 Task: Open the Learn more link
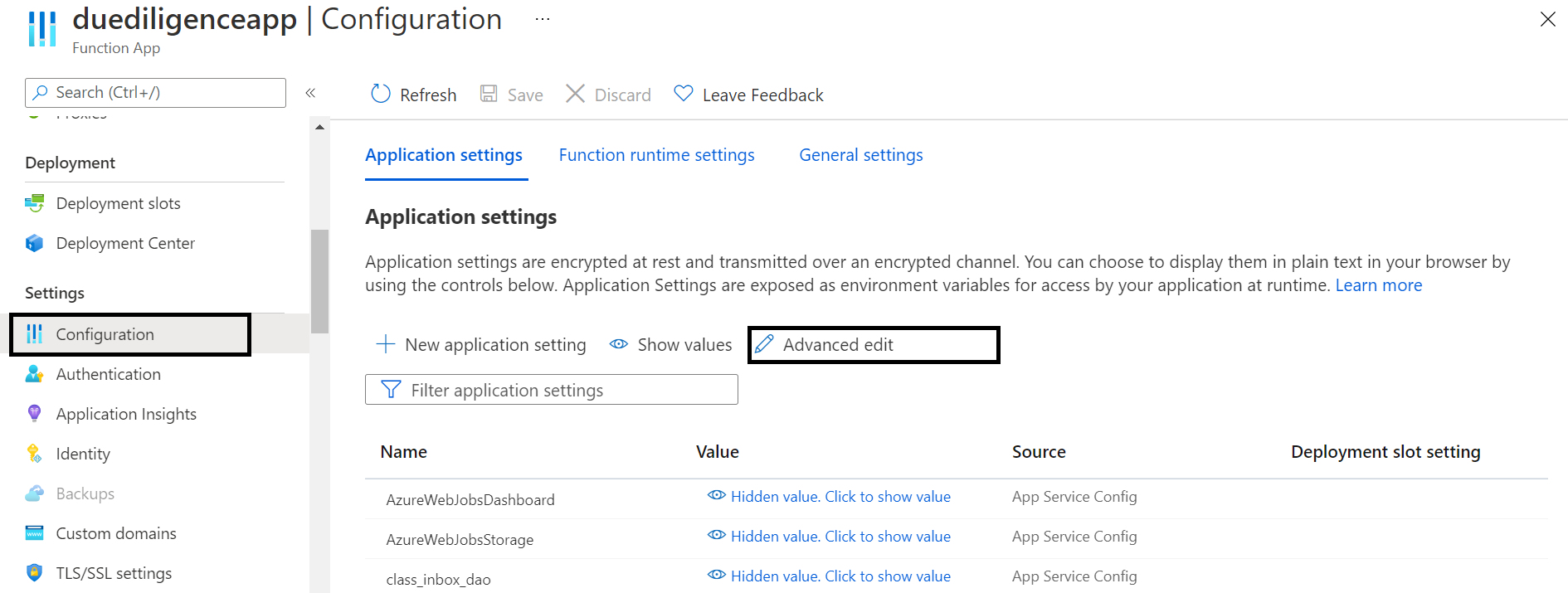coord(1378,285)
